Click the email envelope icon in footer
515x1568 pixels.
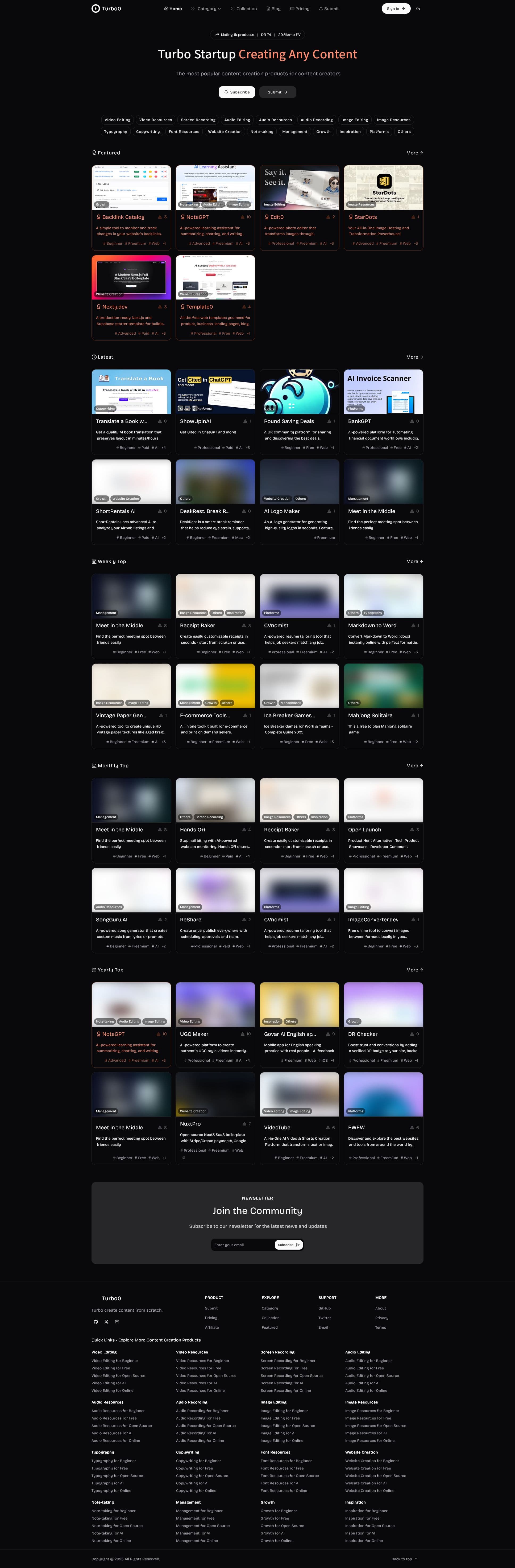pyautogui.click(x=117, y=1321)
